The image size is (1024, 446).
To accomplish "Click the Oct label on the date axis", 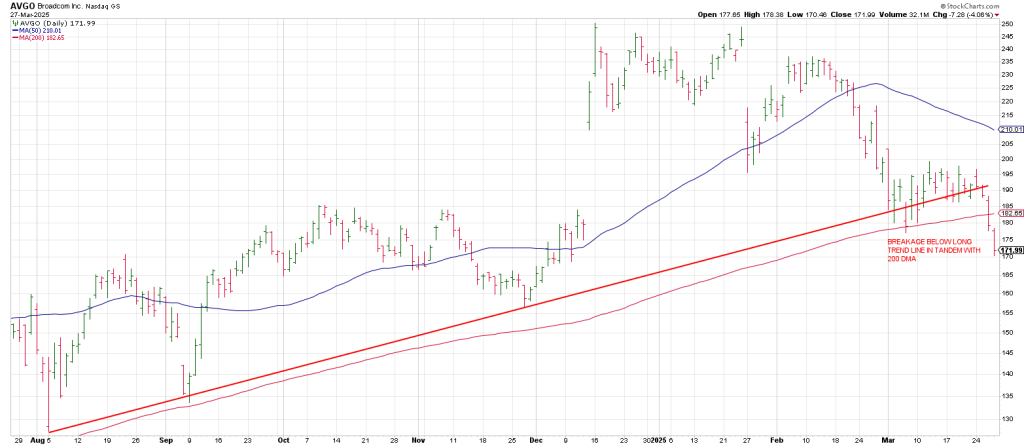I will [x=284, y=438].
